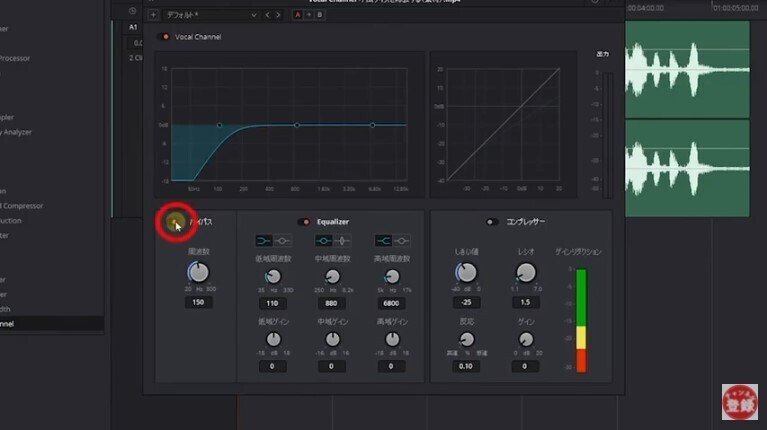Toggle the コンプレッサー enable switch

492,222
